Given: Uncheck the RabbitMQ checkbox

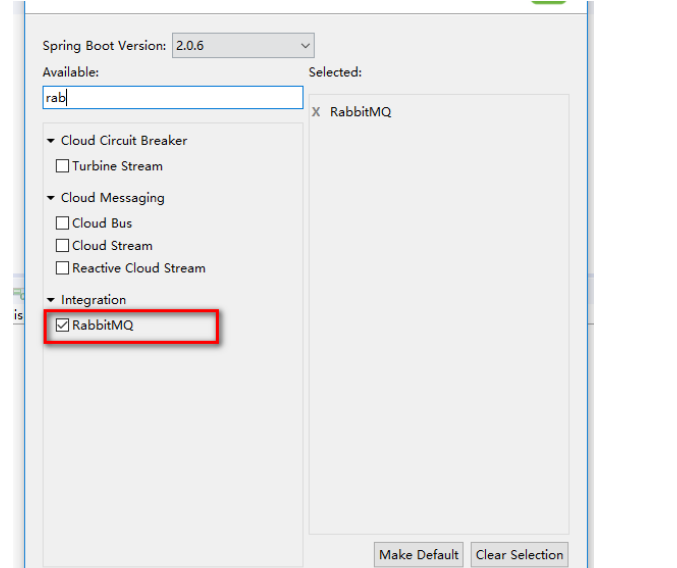Looking at the screenshot, I should pyautogui.click(x=62, y=325).
